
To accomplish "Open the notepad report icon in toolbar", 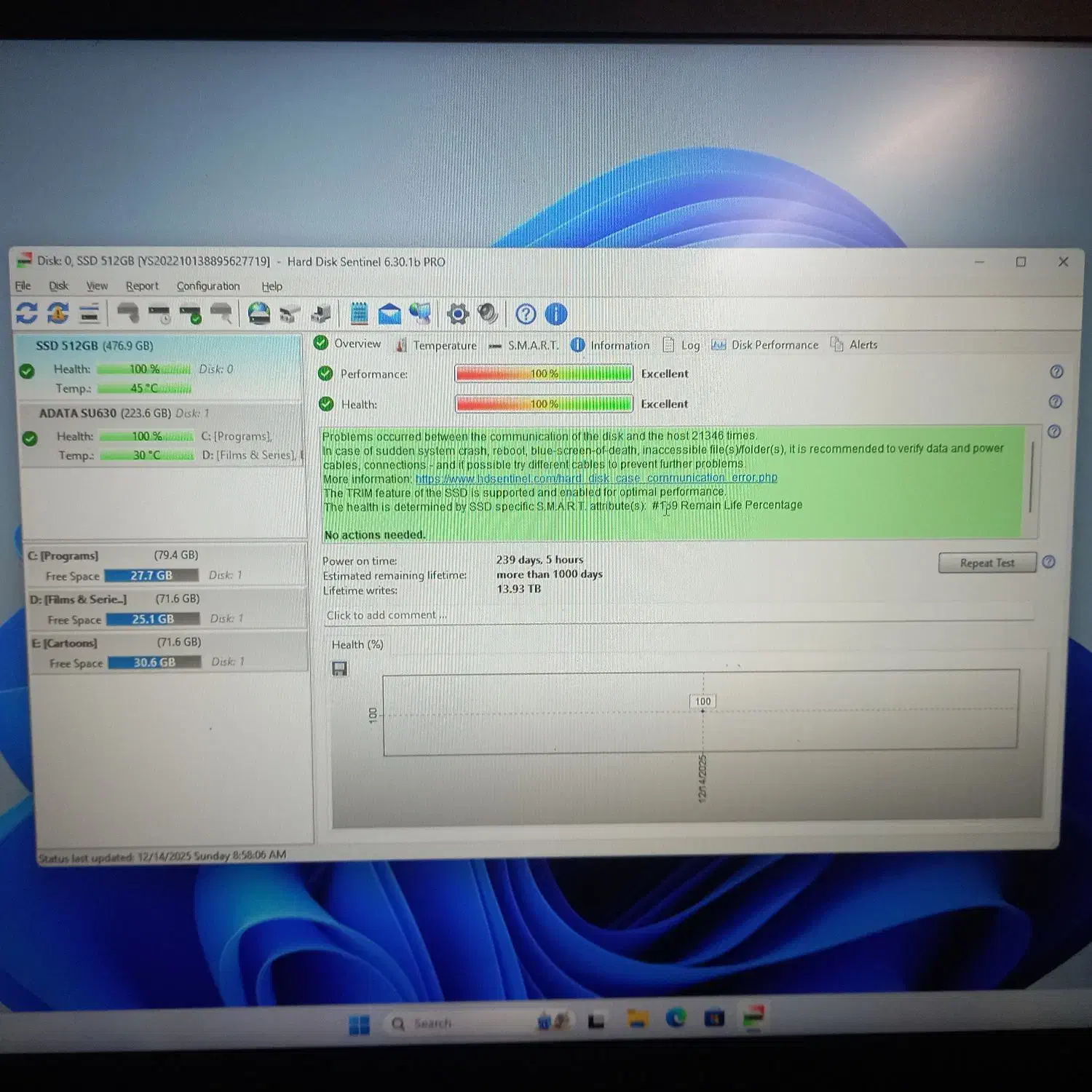I will tap(359, 314).
